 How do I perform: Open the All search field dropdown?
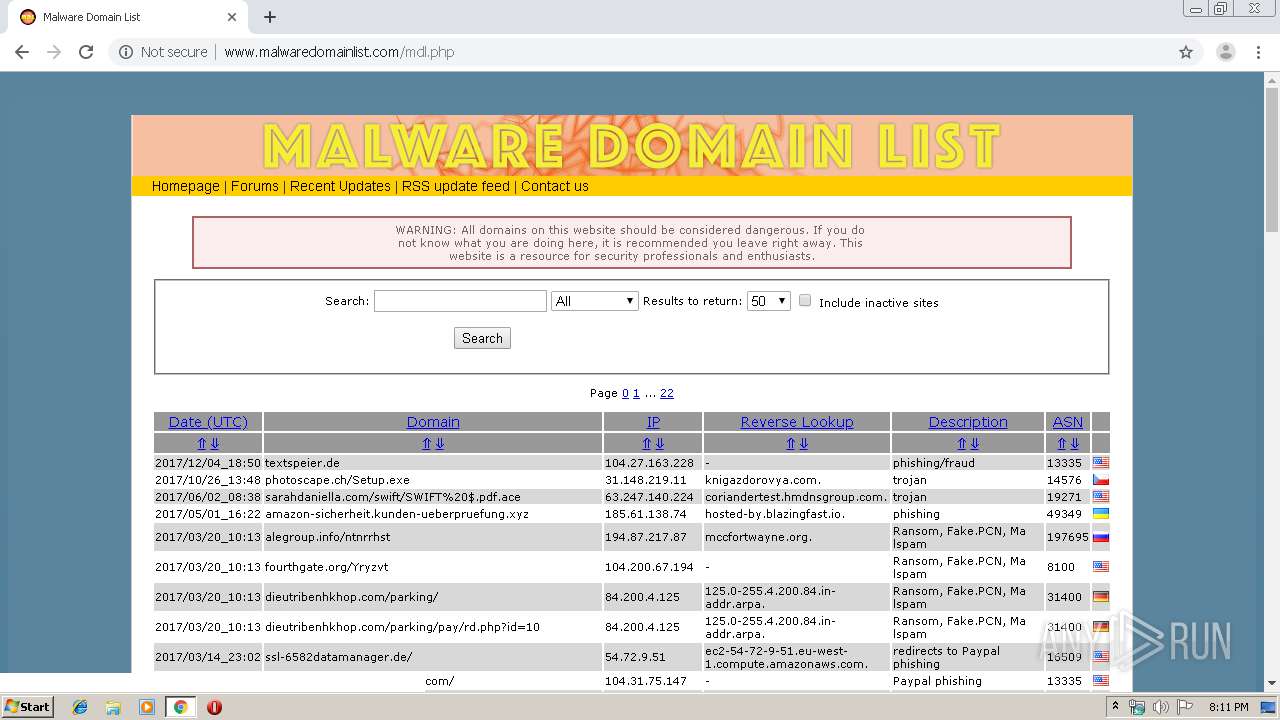(595, 301)
